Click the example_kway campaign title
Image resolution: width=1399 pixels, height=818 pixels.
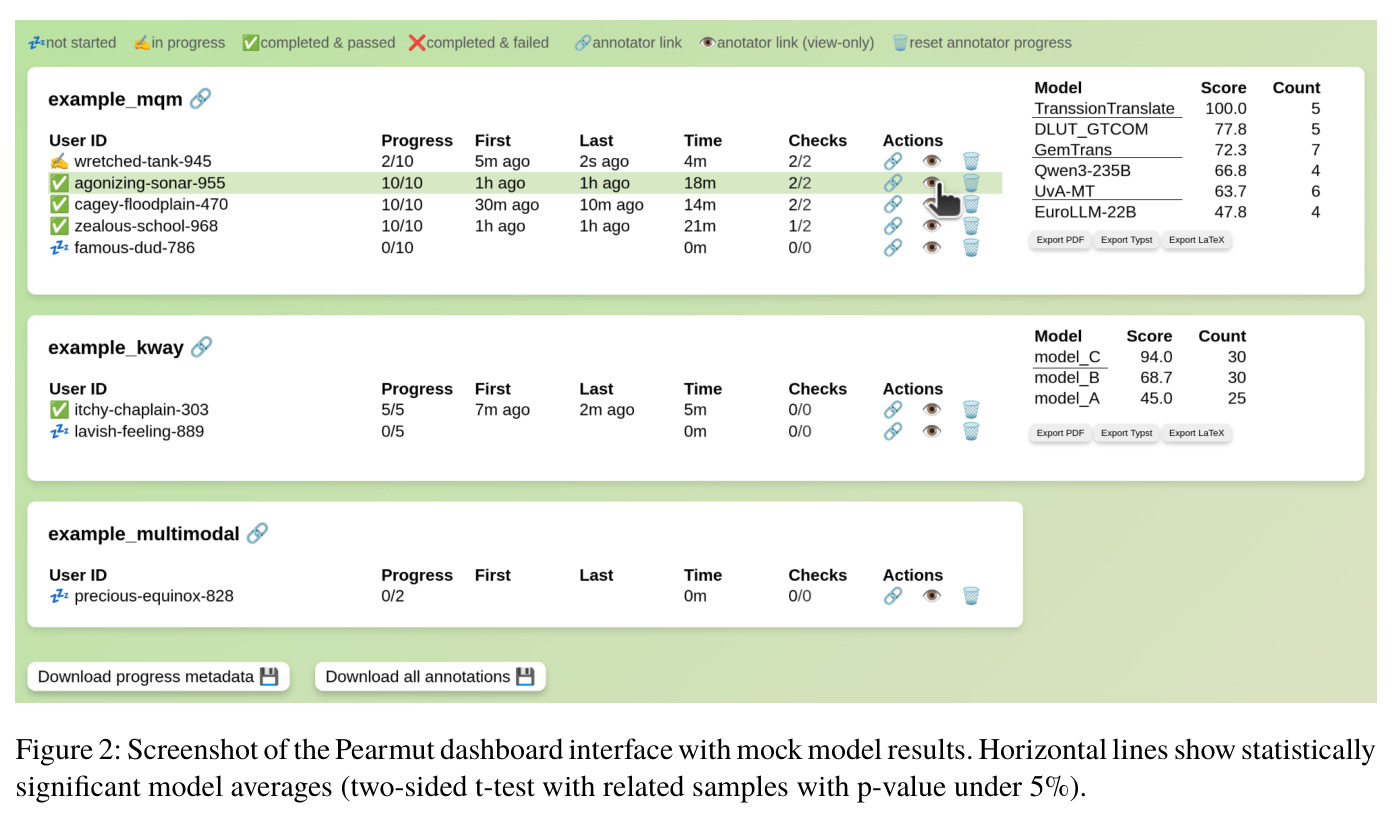116,348
